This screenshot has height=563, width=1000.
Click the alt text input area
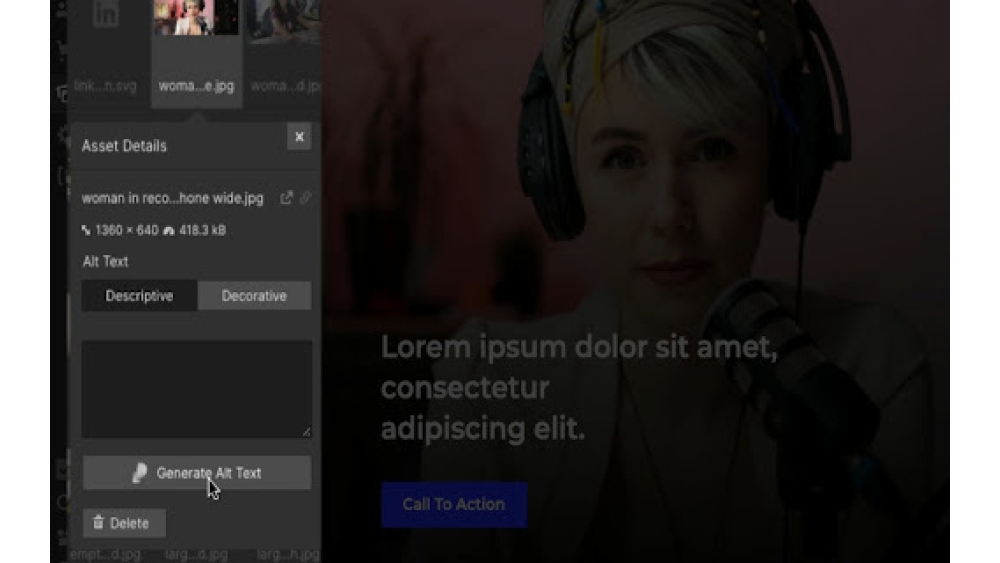click(196, 389)
